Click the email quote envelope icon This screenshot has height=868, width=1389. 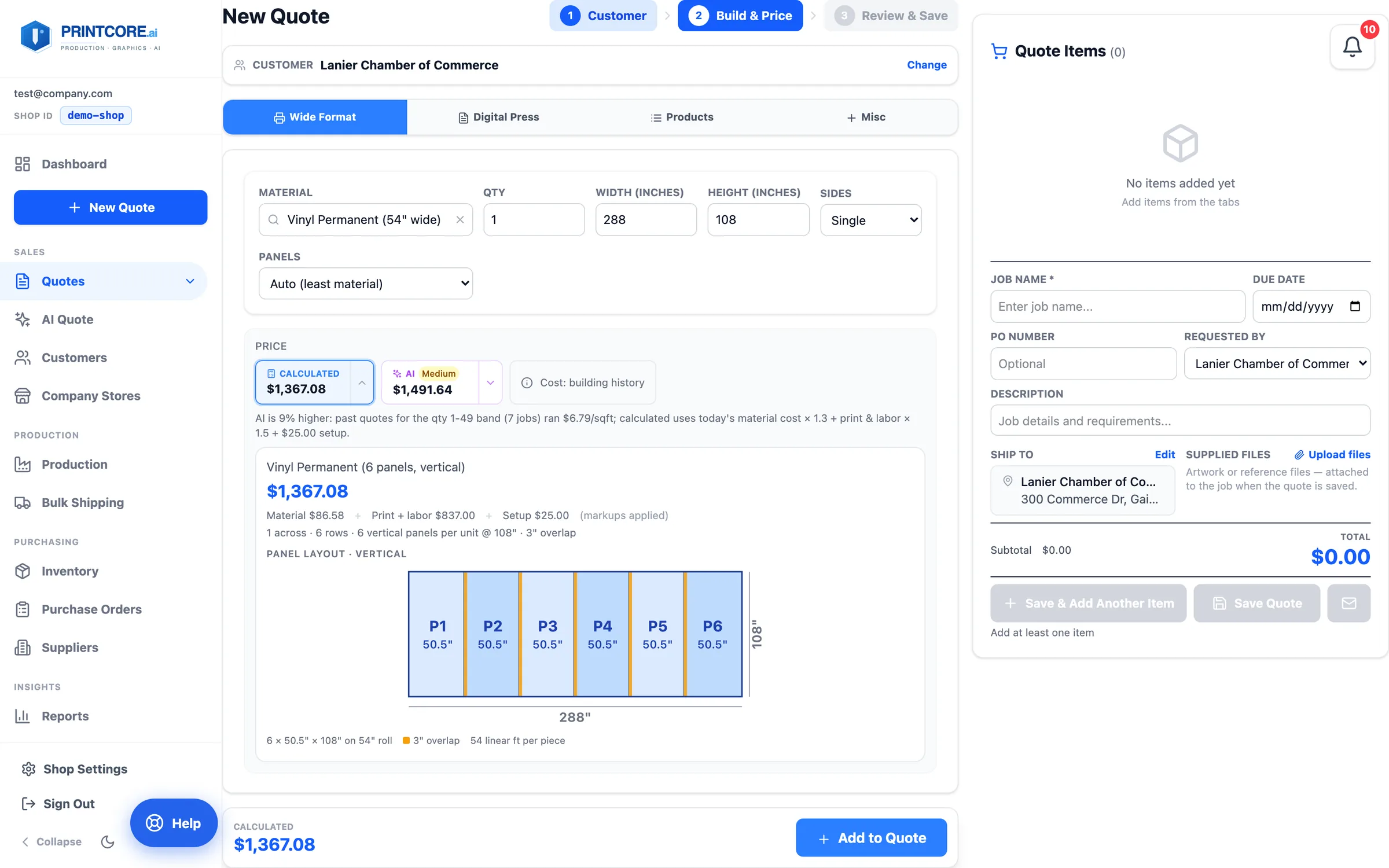1348,603
